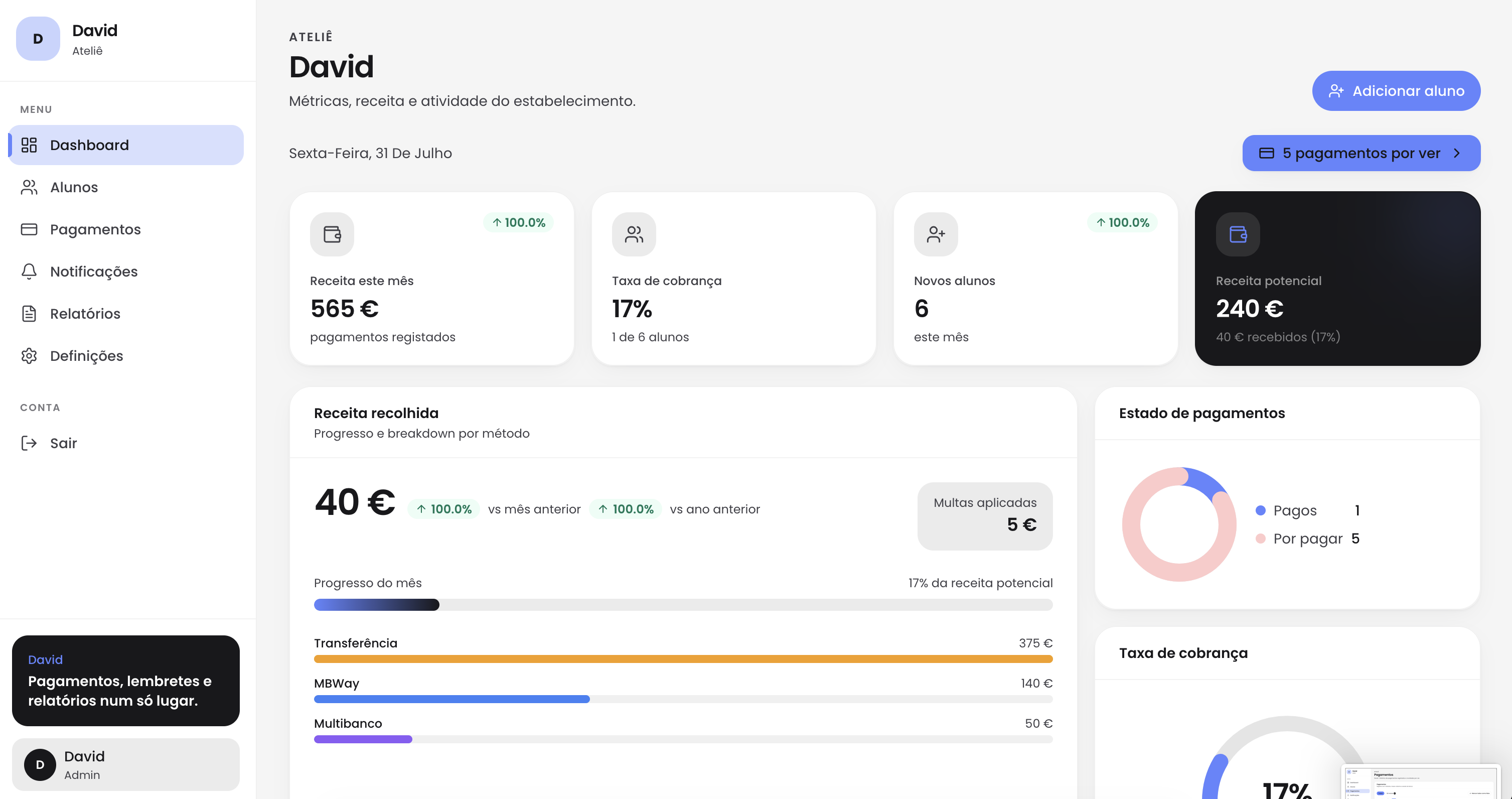
Task: Click the Definições gear icon
Action: (x=29, y=356)
